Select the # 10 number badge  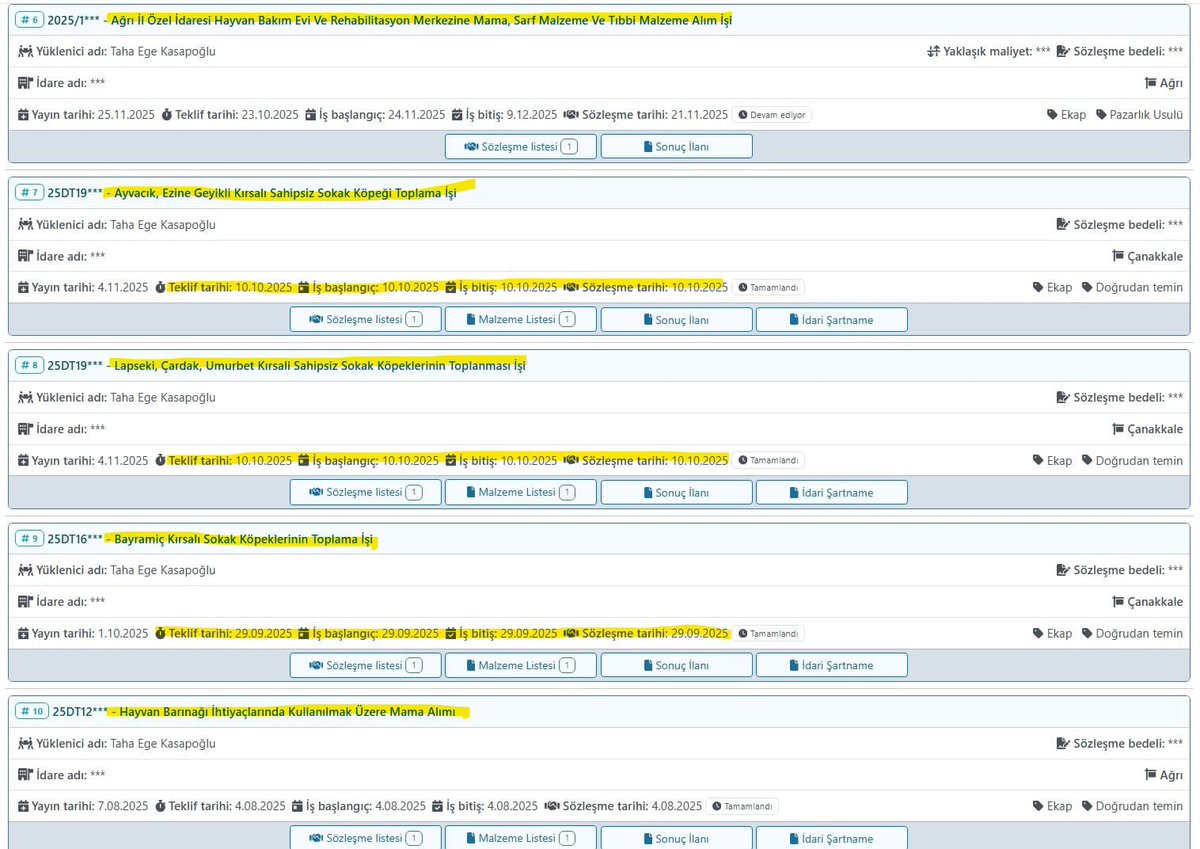32,711
